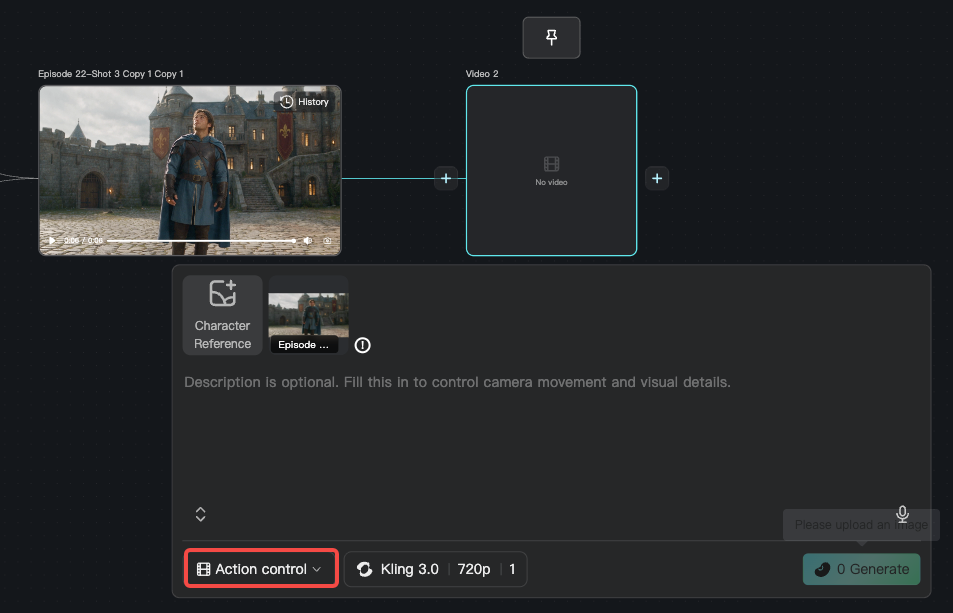Expand the prompt box with up-down arrows
Viewport: 953px width, 613px height.
click(201, 515)
